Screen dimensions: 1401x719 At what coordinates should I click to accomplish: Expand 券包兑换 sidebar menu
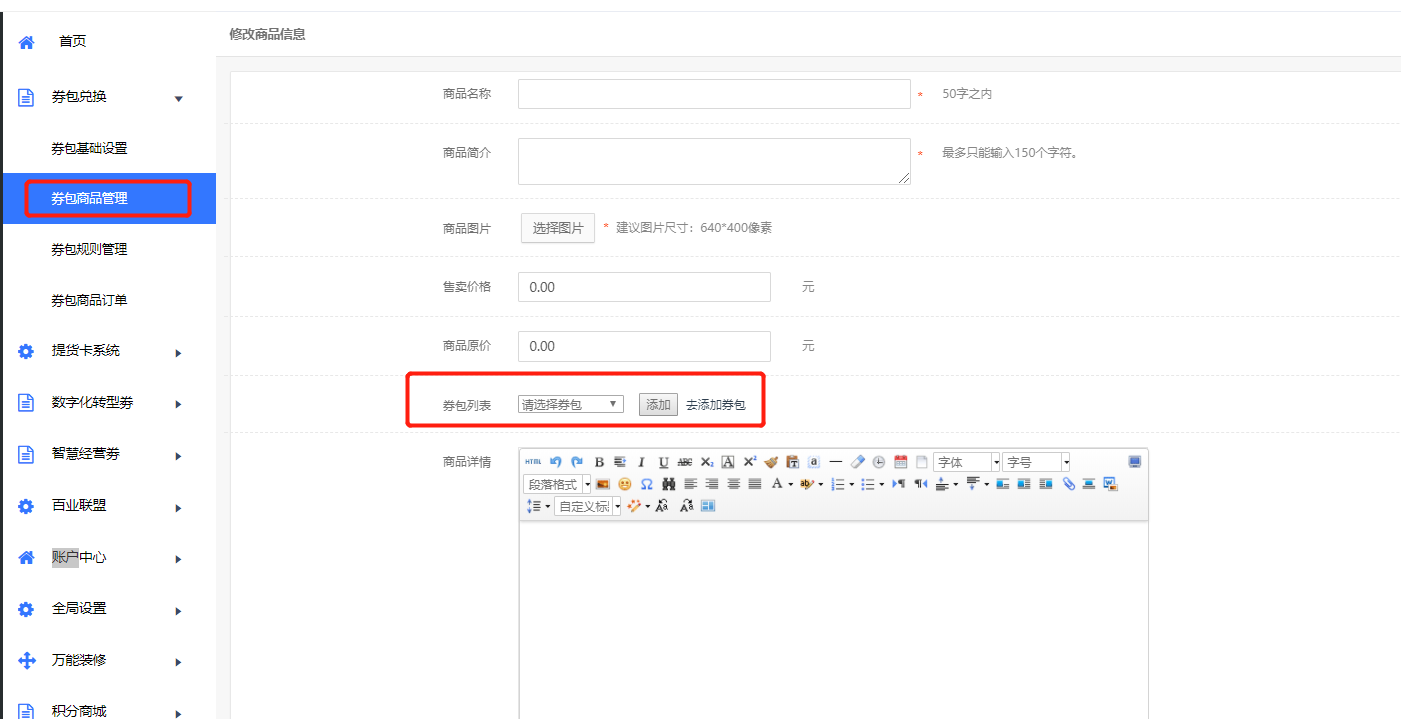pos(108,97)
